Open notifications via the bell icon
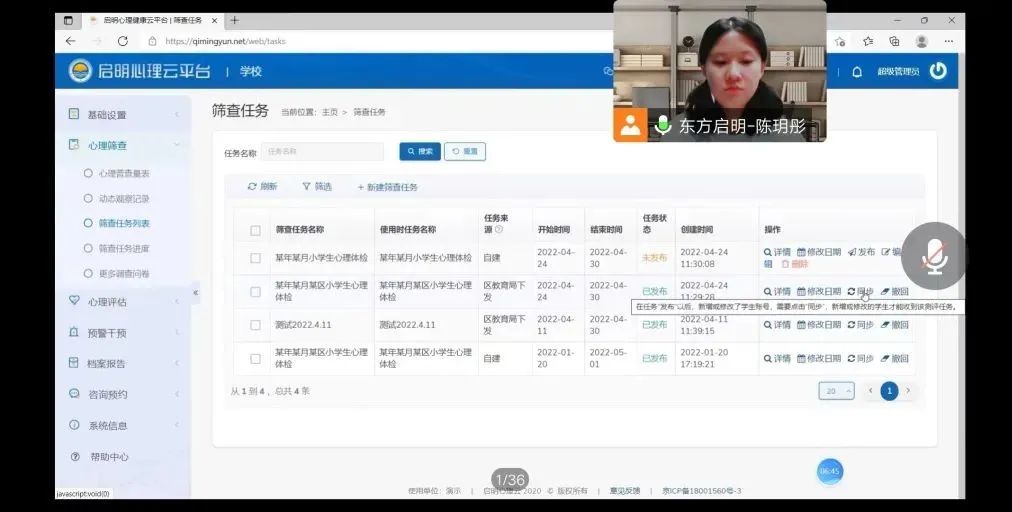Screen dimensions: 1012x512 [856, 72]
